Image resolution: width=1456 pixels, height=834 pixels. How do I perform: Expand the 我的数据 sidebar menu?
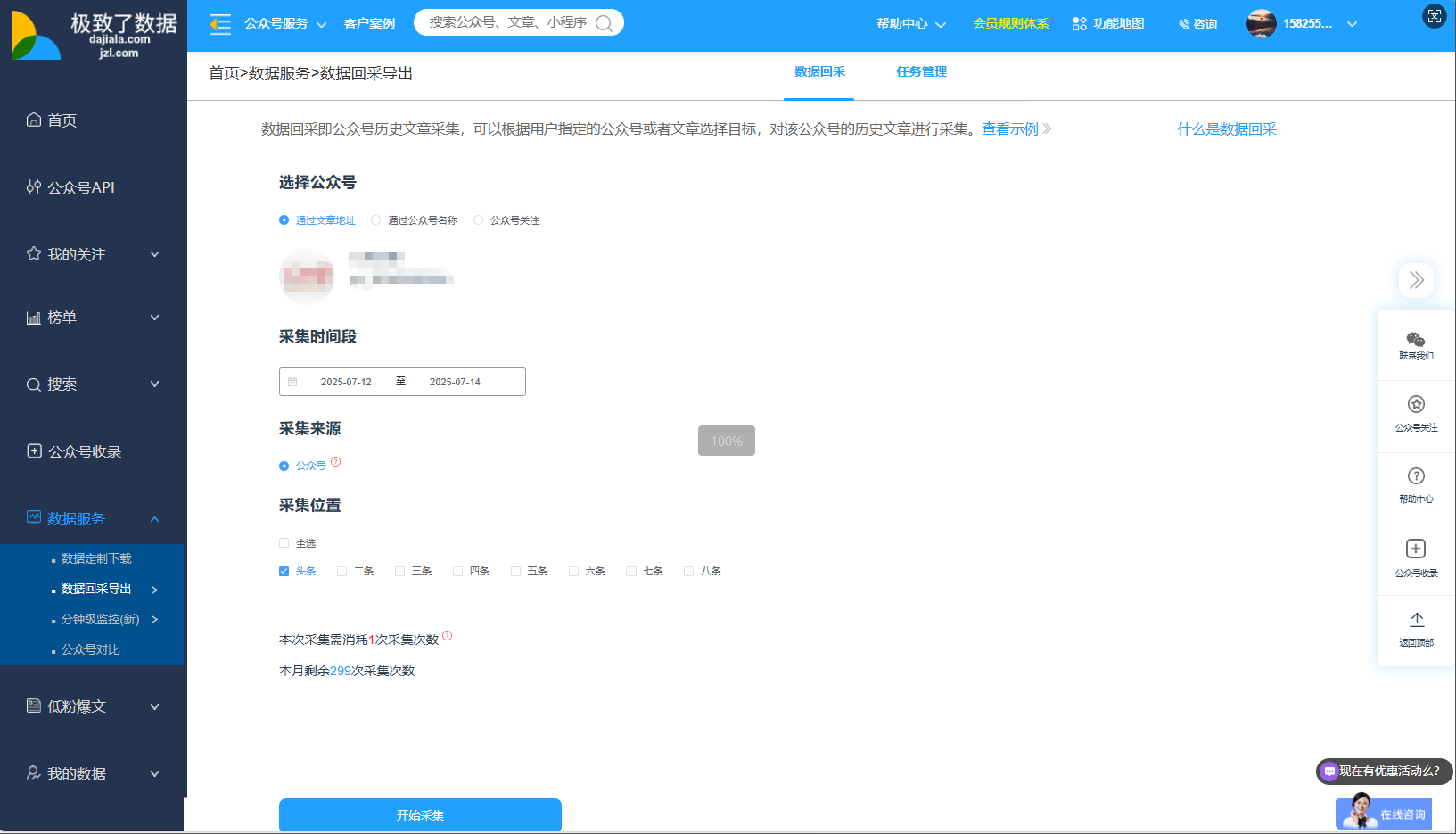click(155, 773)
